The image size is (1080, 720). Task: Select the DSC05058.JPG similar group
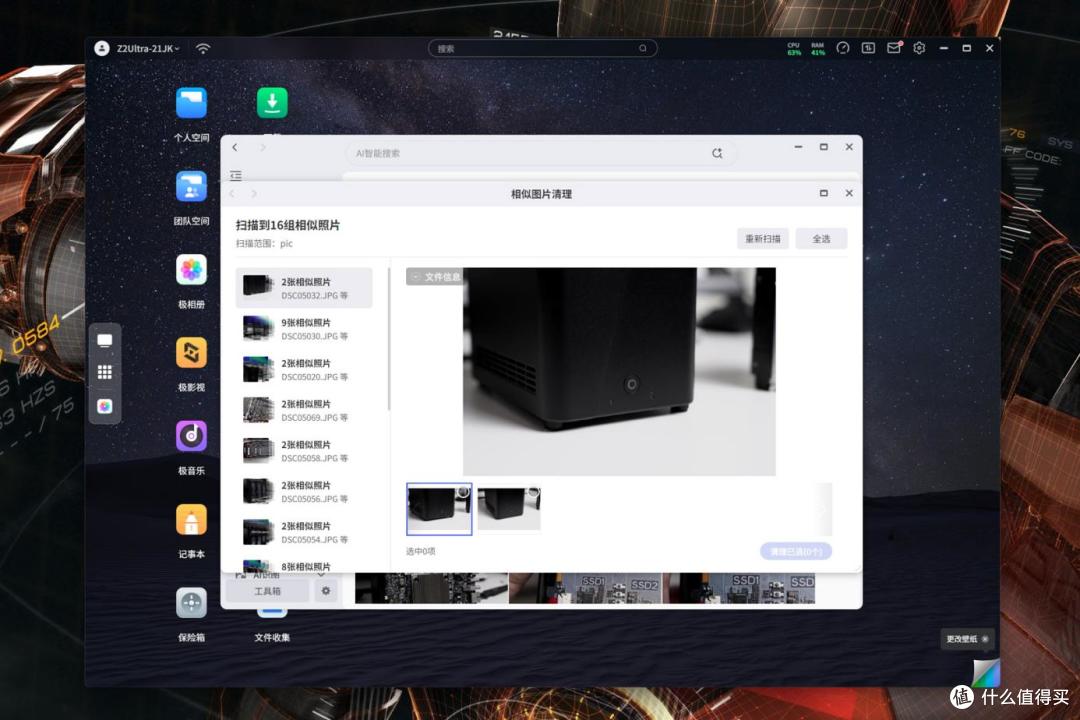[x=304, y=451]
